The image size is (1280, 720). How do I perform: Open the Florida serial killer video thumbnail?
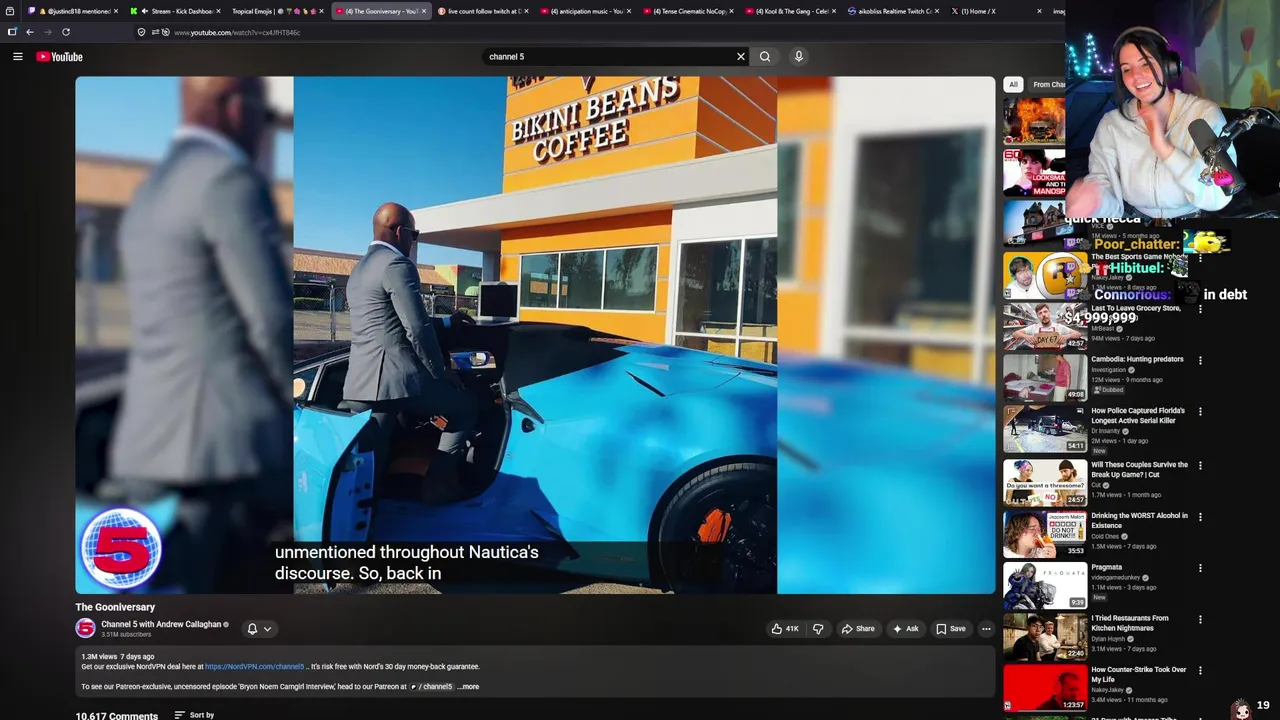1045,429
